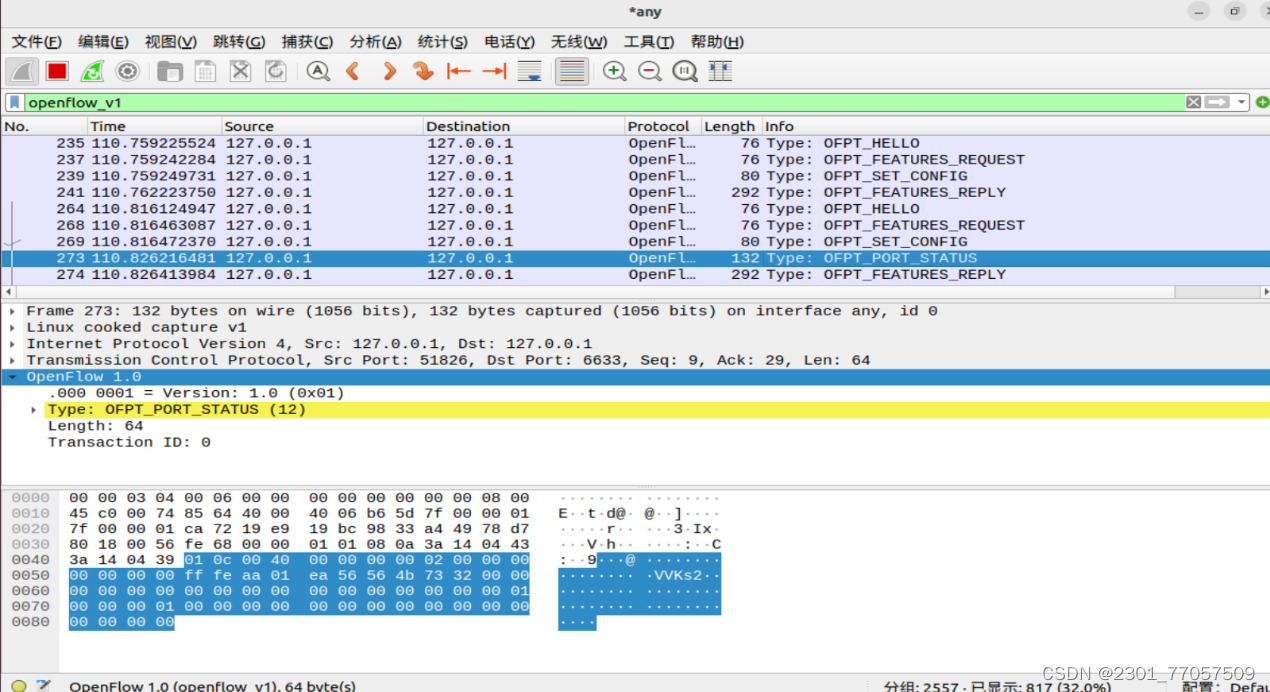Image resolution: width=1270 pixels, height=692 pixels.
Task: Stop the running packet capture
Action: point(56,71)
